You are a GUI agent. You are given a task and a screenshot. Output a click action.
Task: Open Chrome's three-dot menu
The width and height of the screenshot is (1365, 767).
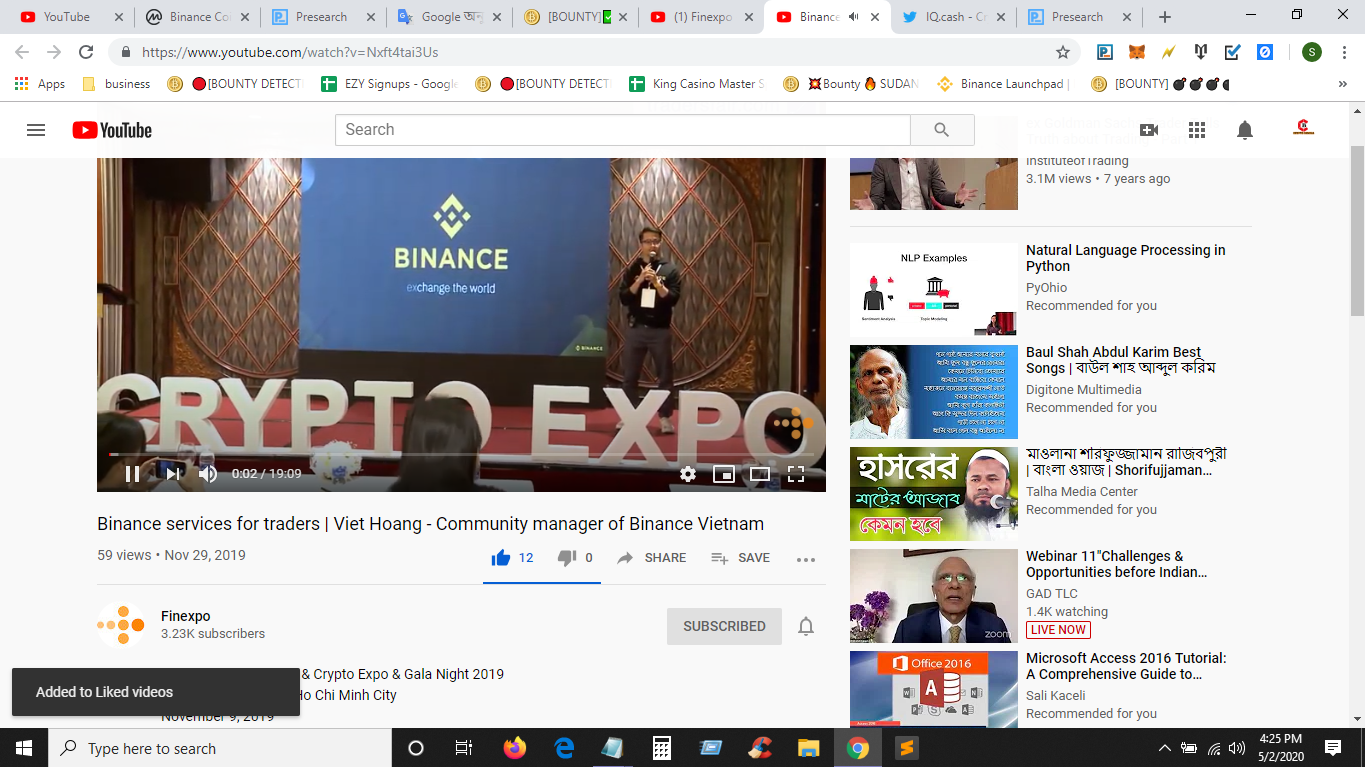(1344, 52)
